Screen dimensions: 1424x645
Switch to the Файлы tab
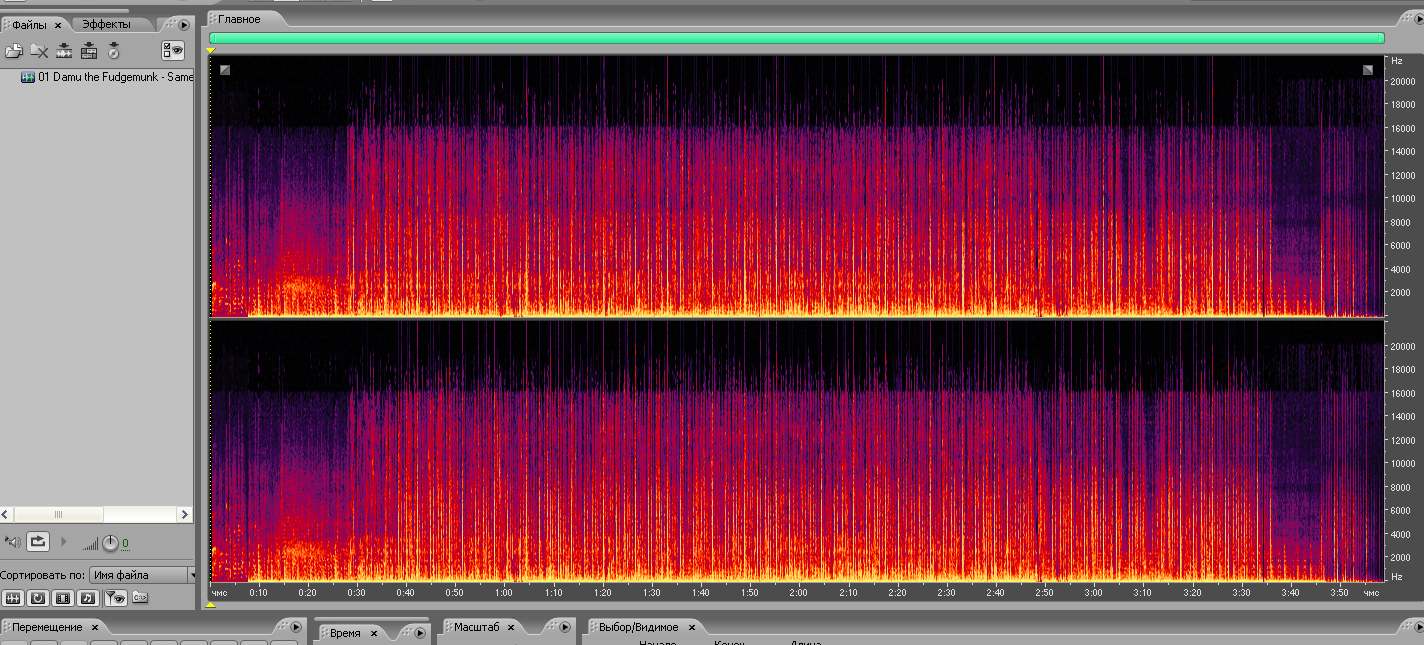click(29, 24)
